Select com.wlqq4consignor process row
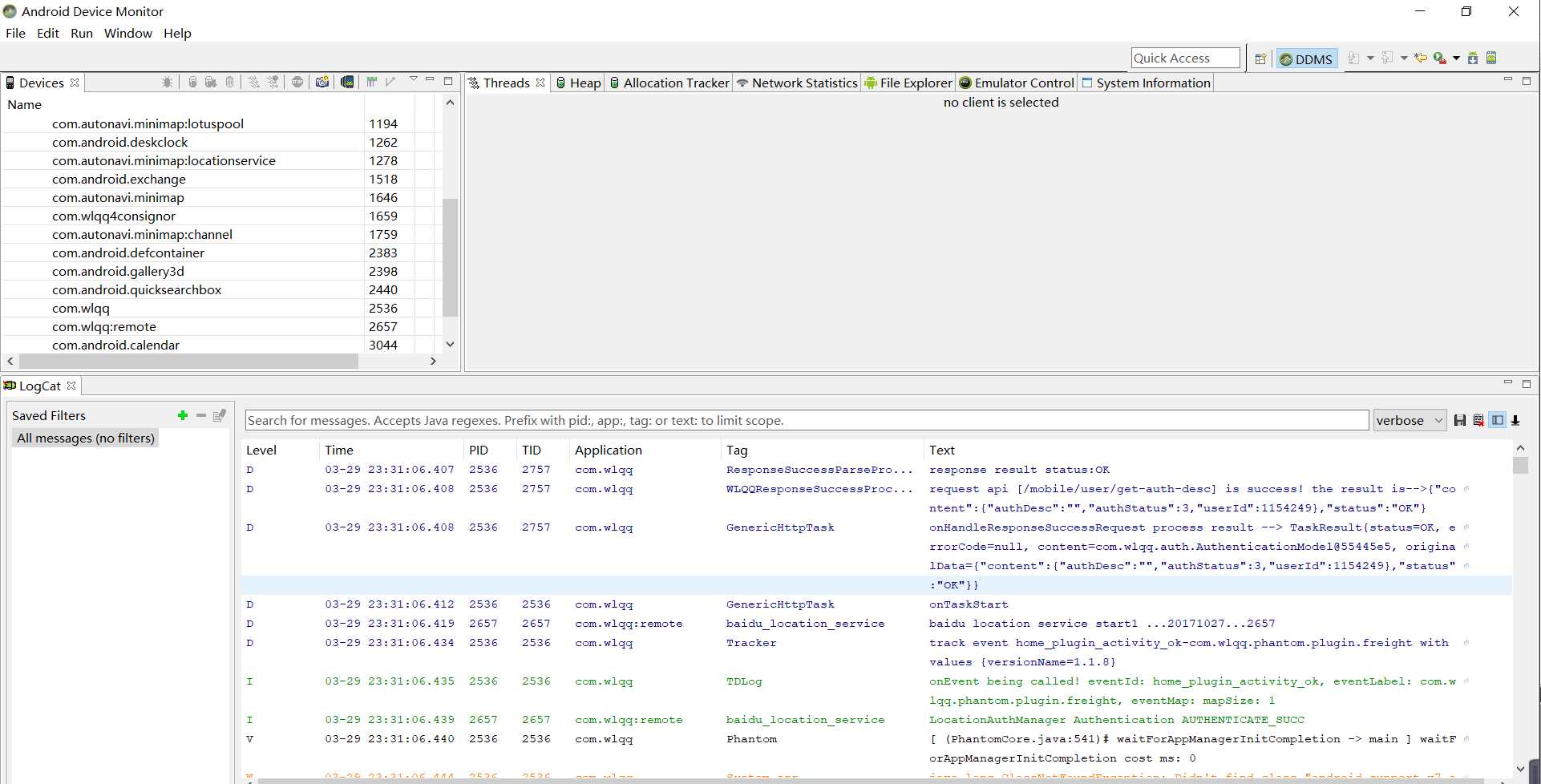The width and height of the screenshot is (1541, 784). pos(221,216)
